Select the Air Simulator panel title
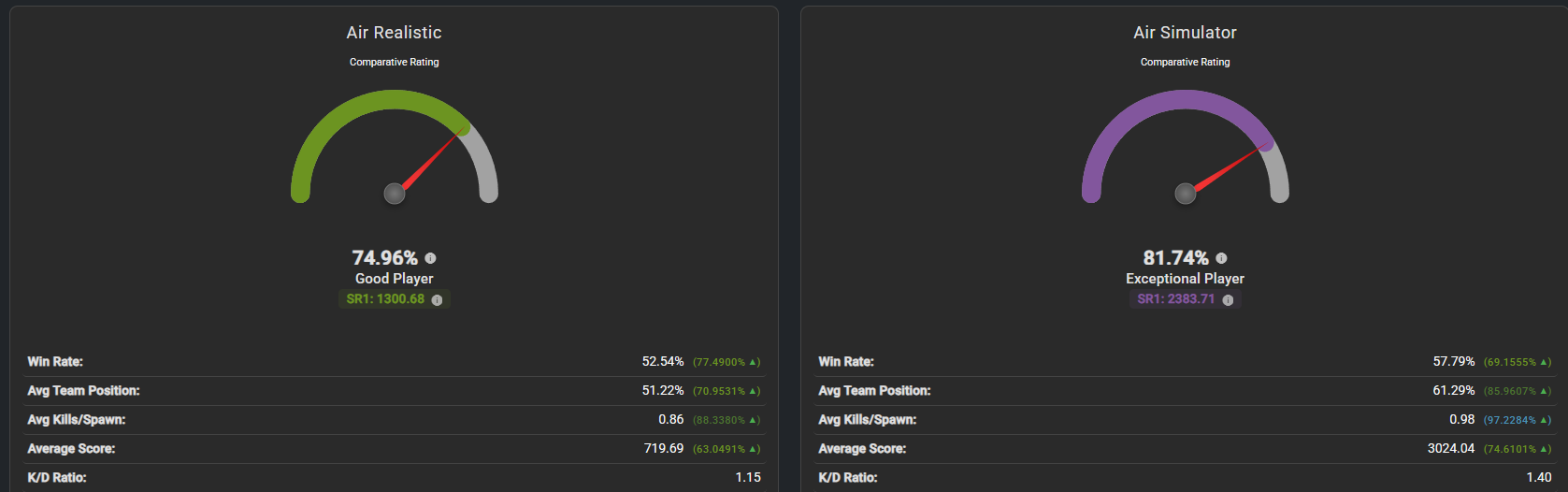 (1185, 33)
